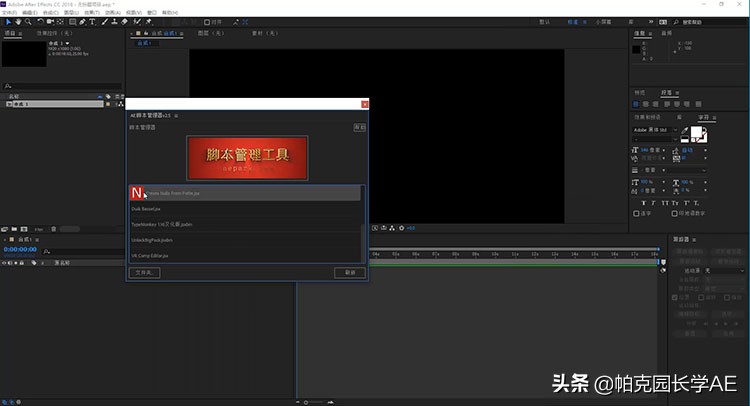Open the 编辑(E) menu
The image size is (750, 406).
[x=30, y=12]
